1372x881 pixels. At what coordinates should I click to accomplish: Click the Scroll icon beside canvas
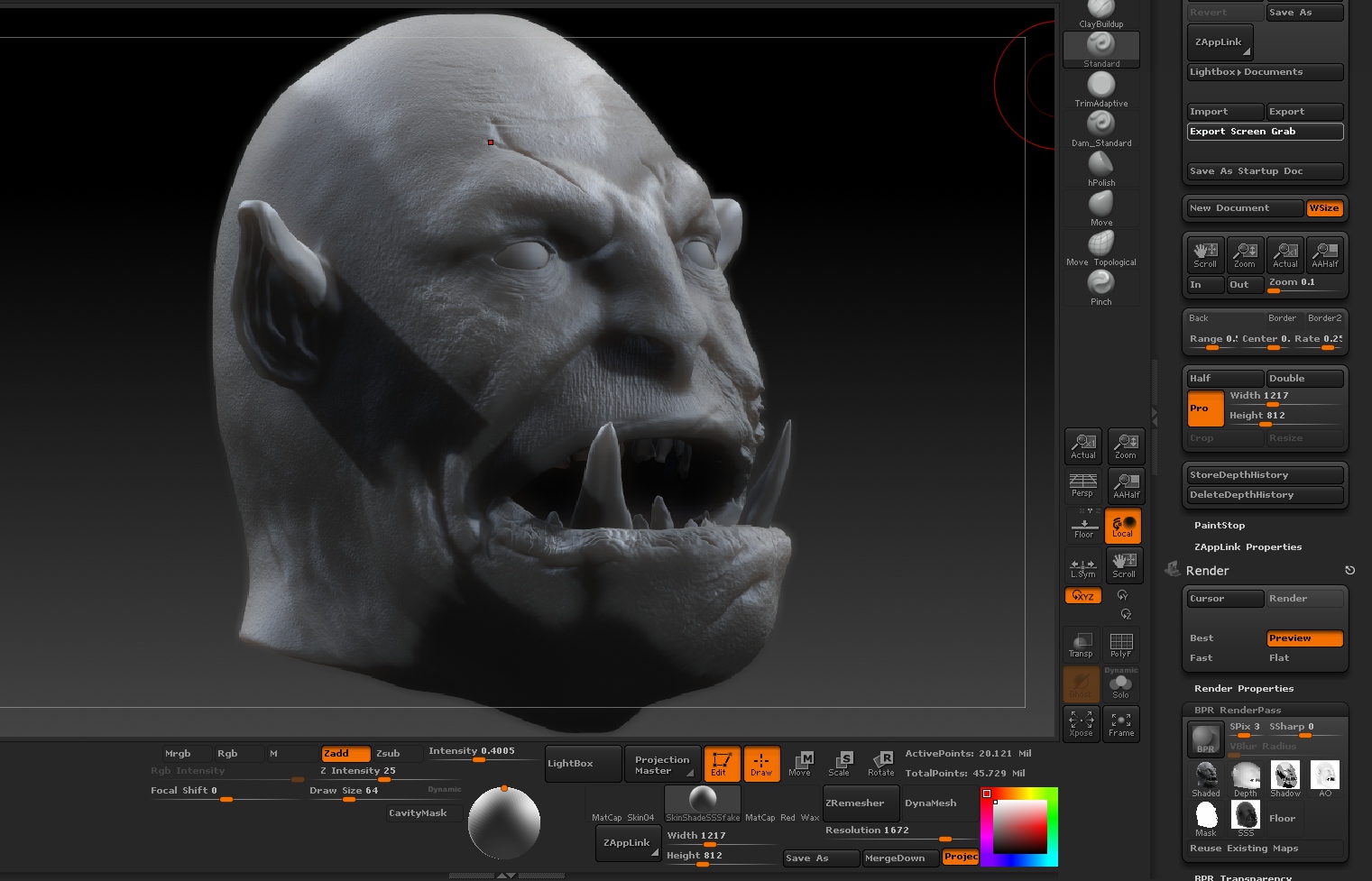pyautogui.click(x=1124, y=565)
